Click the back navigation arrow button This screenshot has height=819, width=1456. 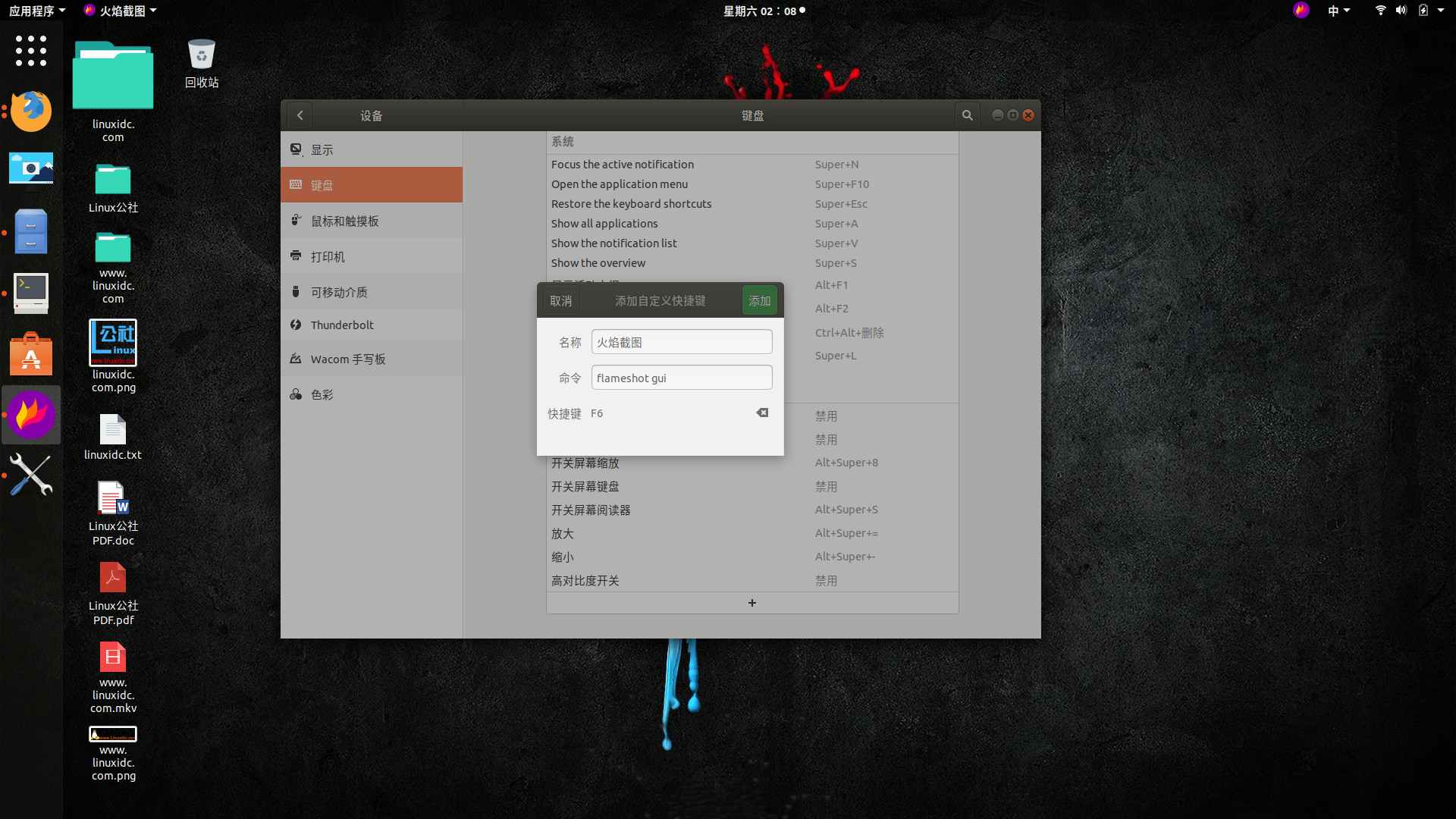click(300, 115)
